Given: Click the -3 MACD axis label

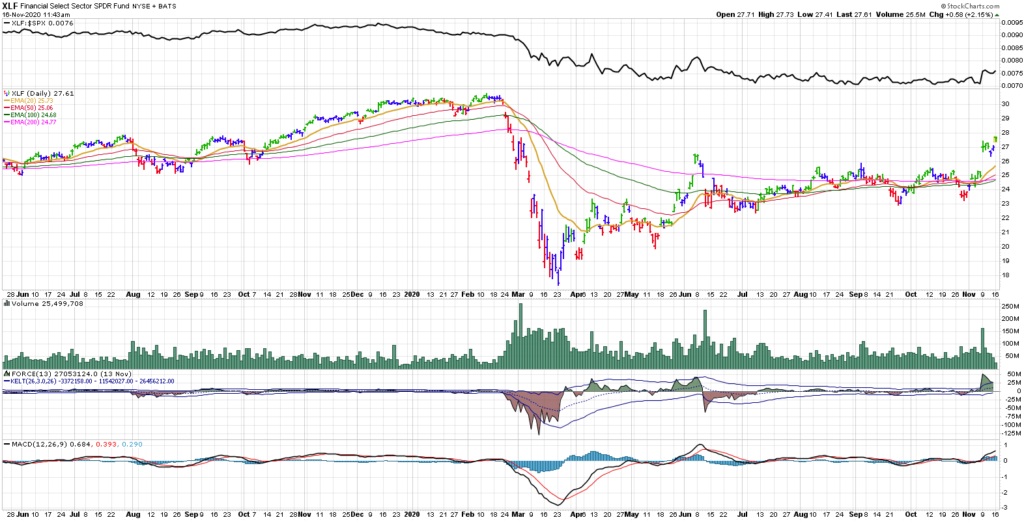Looking at the screenshot, I should tap(1004, 507).
